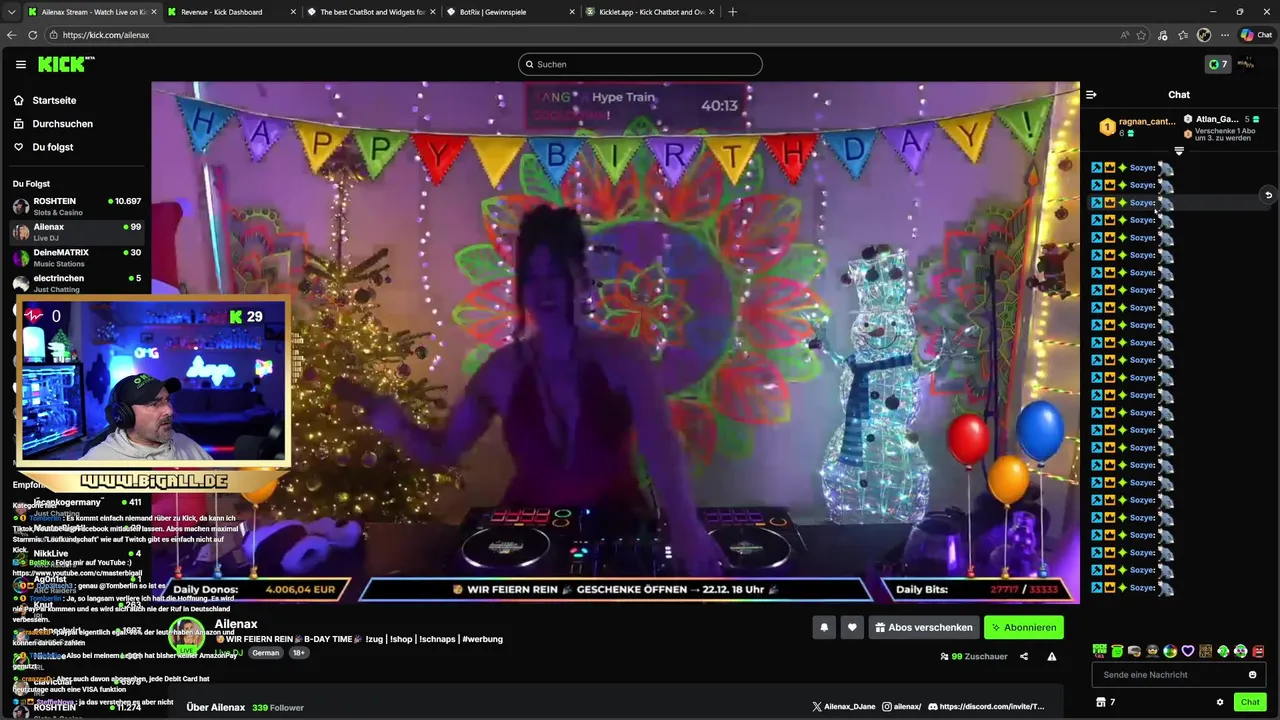1280x720 pixels.
Task: Report the stream with the warning triangle
Action: click(1052, 657)
